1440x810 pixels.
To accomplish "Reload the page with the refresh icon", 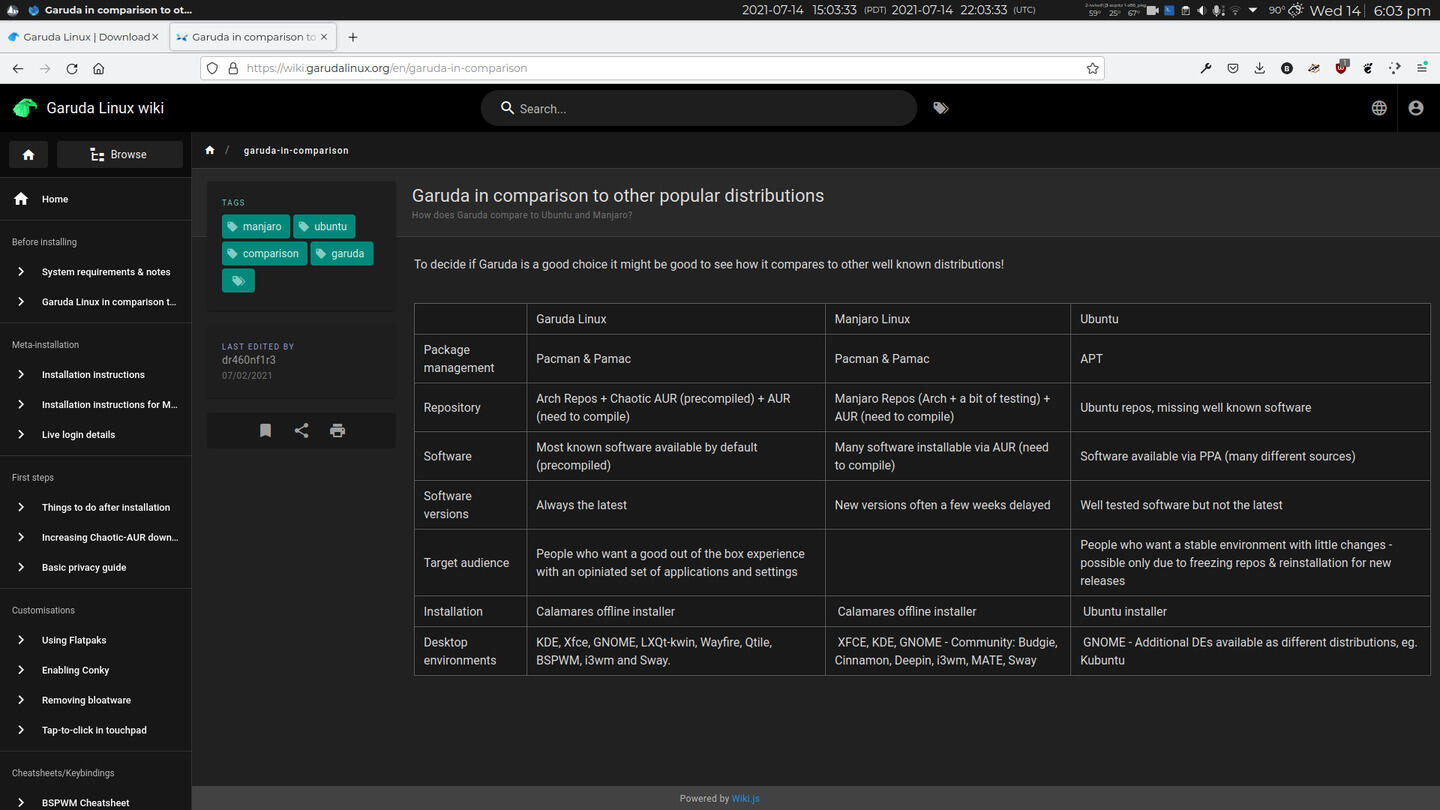I will (71, 68).
